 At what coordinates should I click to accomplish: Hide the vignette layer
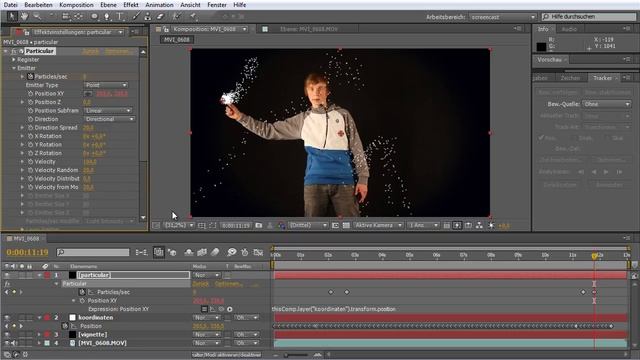pyautogui.click(x=7, y=335)
